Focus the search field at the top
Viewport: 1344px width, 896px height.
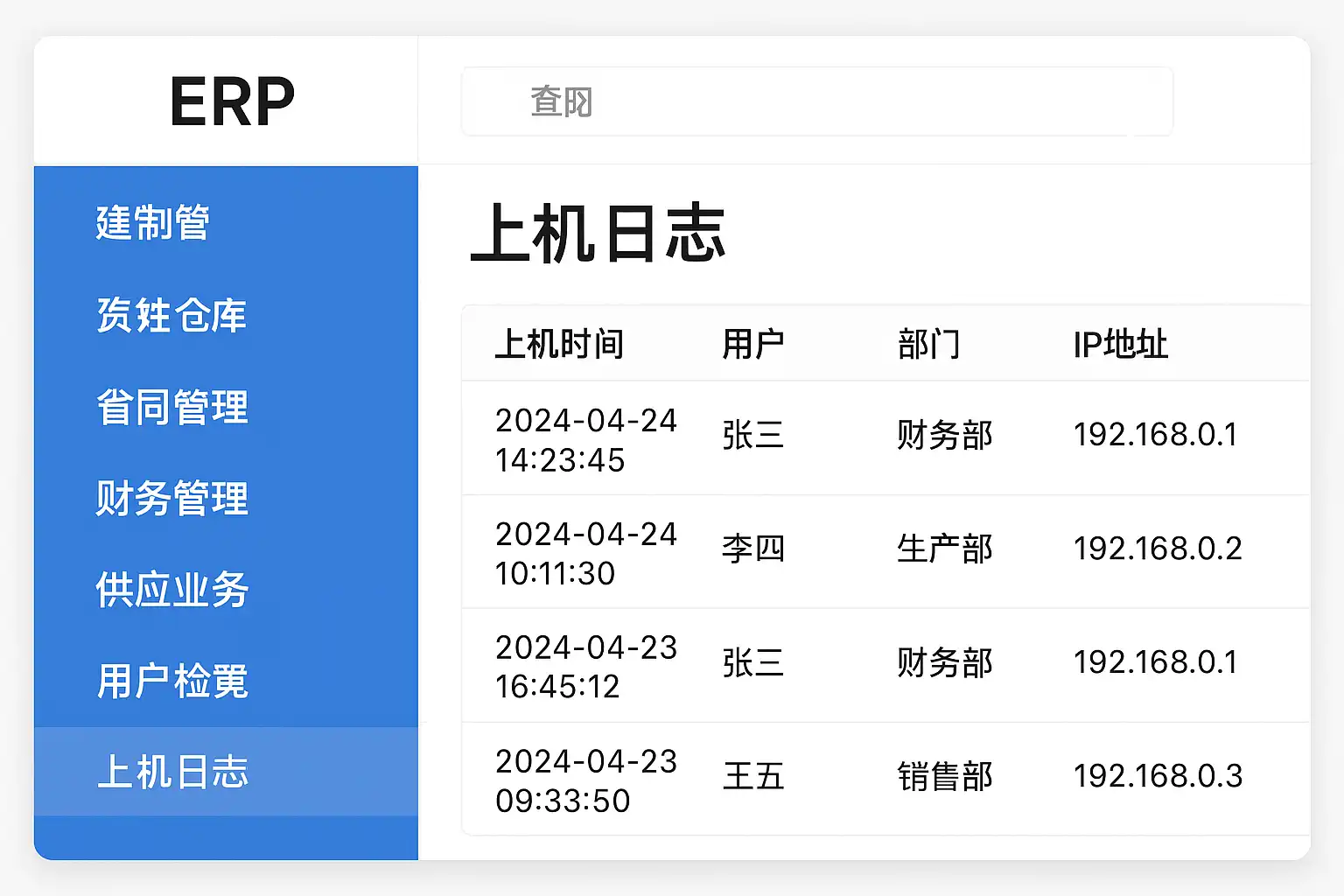816,101
